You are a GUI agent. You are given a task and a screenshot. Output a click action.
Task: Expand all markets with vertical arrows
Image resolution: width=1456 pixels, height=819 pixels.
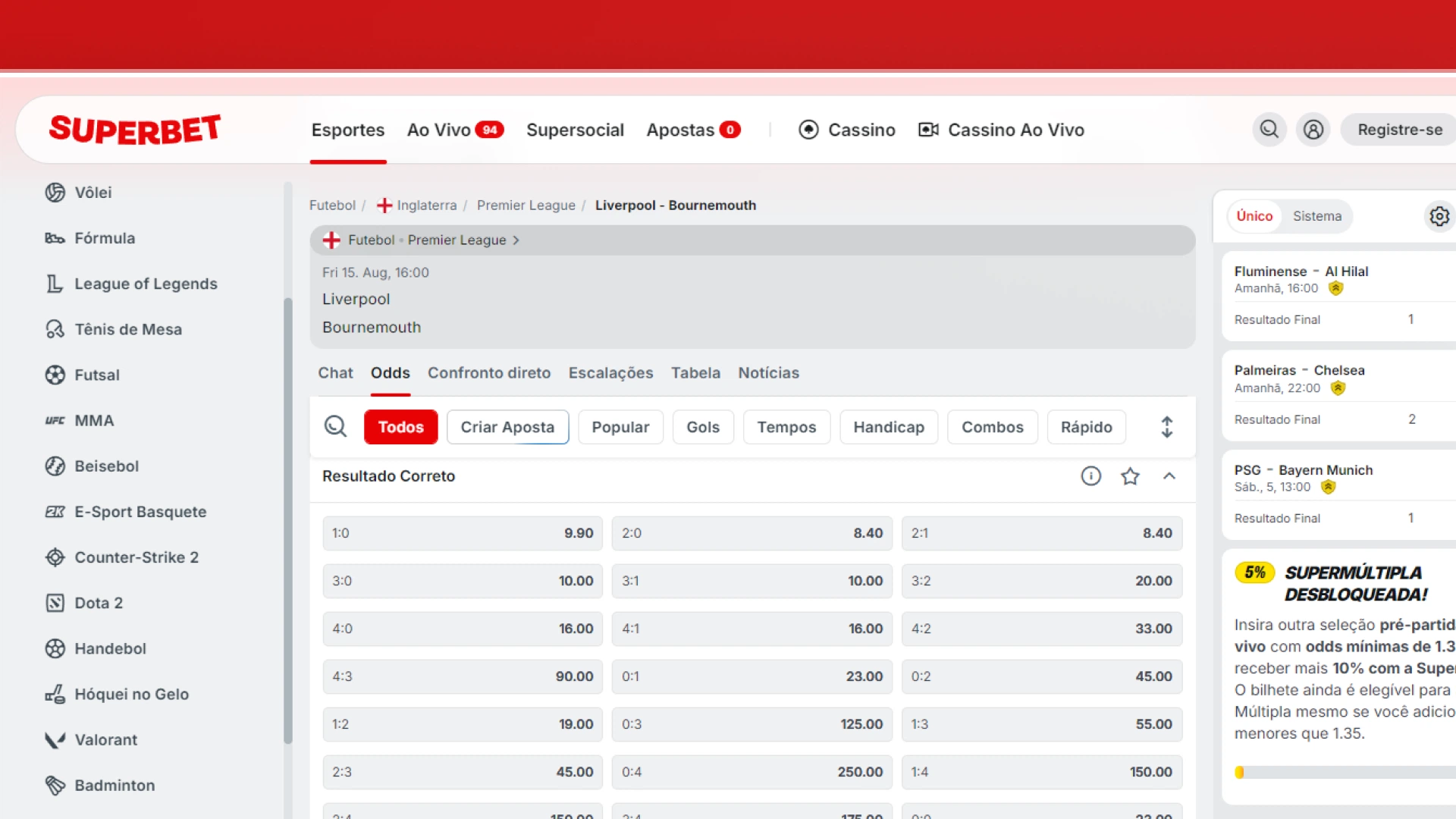click(1166, 427)
